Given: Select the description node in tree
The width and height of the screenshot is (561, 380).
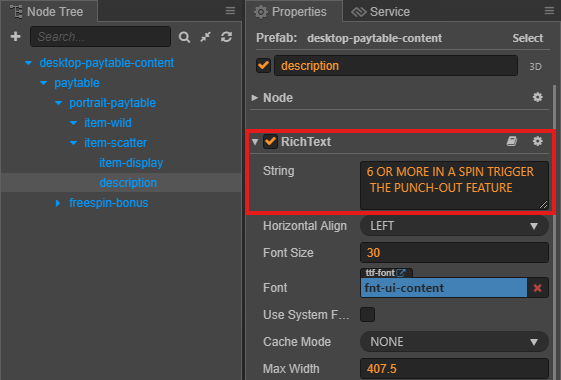Looking at the screenshot, I should click(128, 183).
